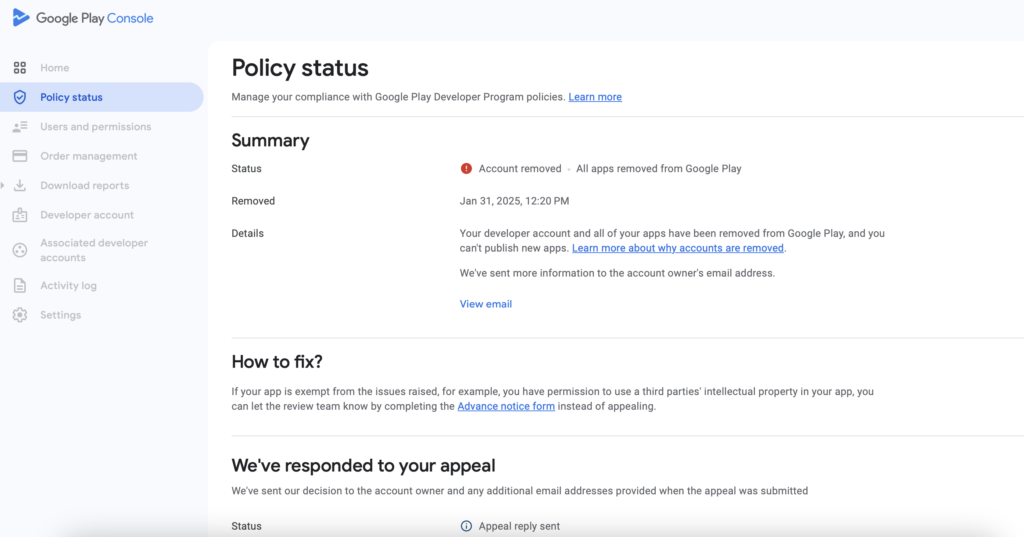This screenshot has height=537, width=1024.
Task: Click the Google Play Console logo
Action: point(21,18)
